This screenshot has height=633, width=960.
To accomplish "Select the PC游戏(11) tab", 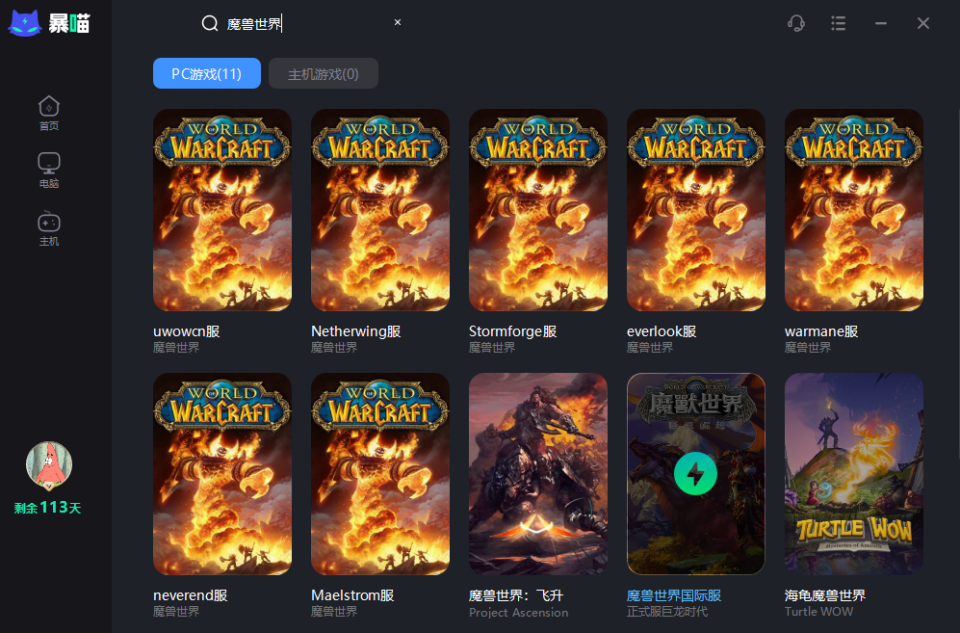I will (x=207, y=73).
